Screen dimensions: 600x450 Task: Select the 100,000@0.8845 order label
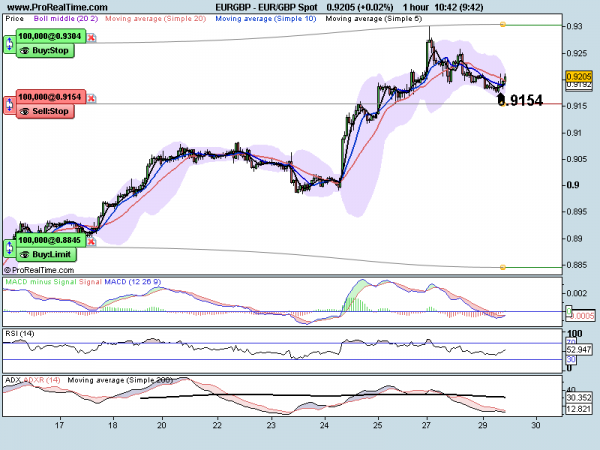[50, 240]
